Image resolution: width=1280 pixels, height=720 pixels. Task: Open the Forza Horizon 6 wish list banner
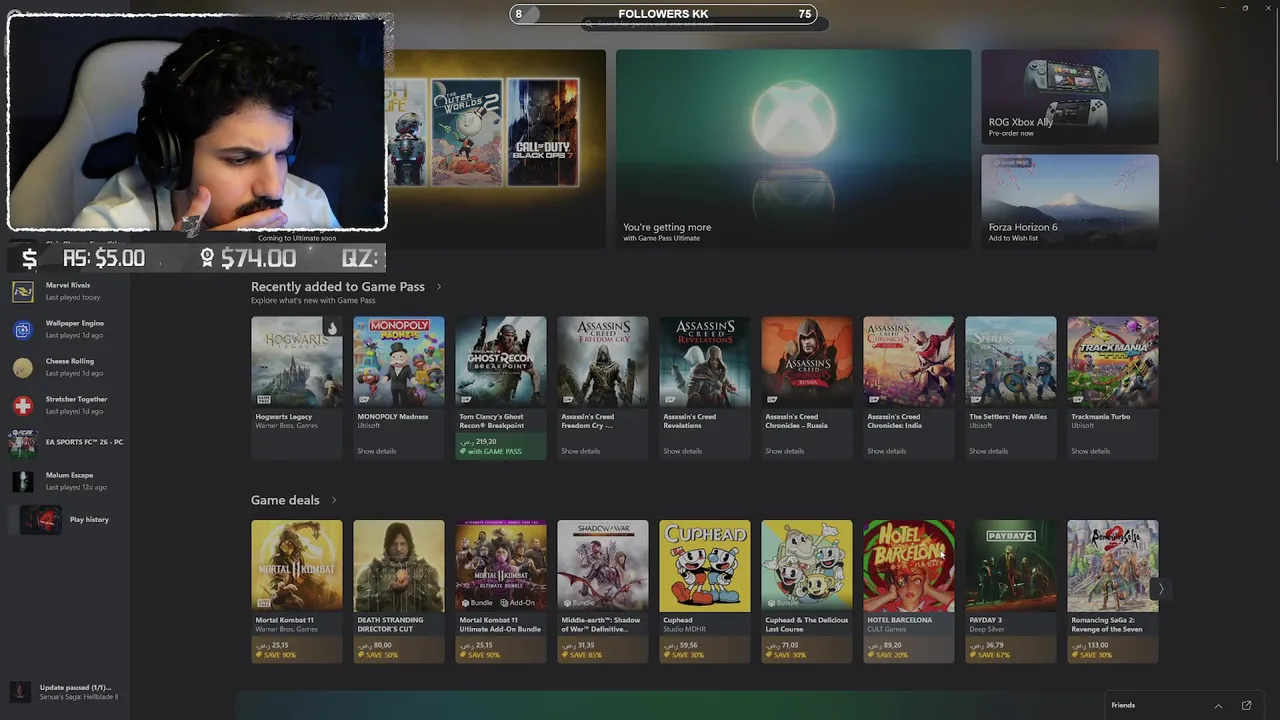1070,201
